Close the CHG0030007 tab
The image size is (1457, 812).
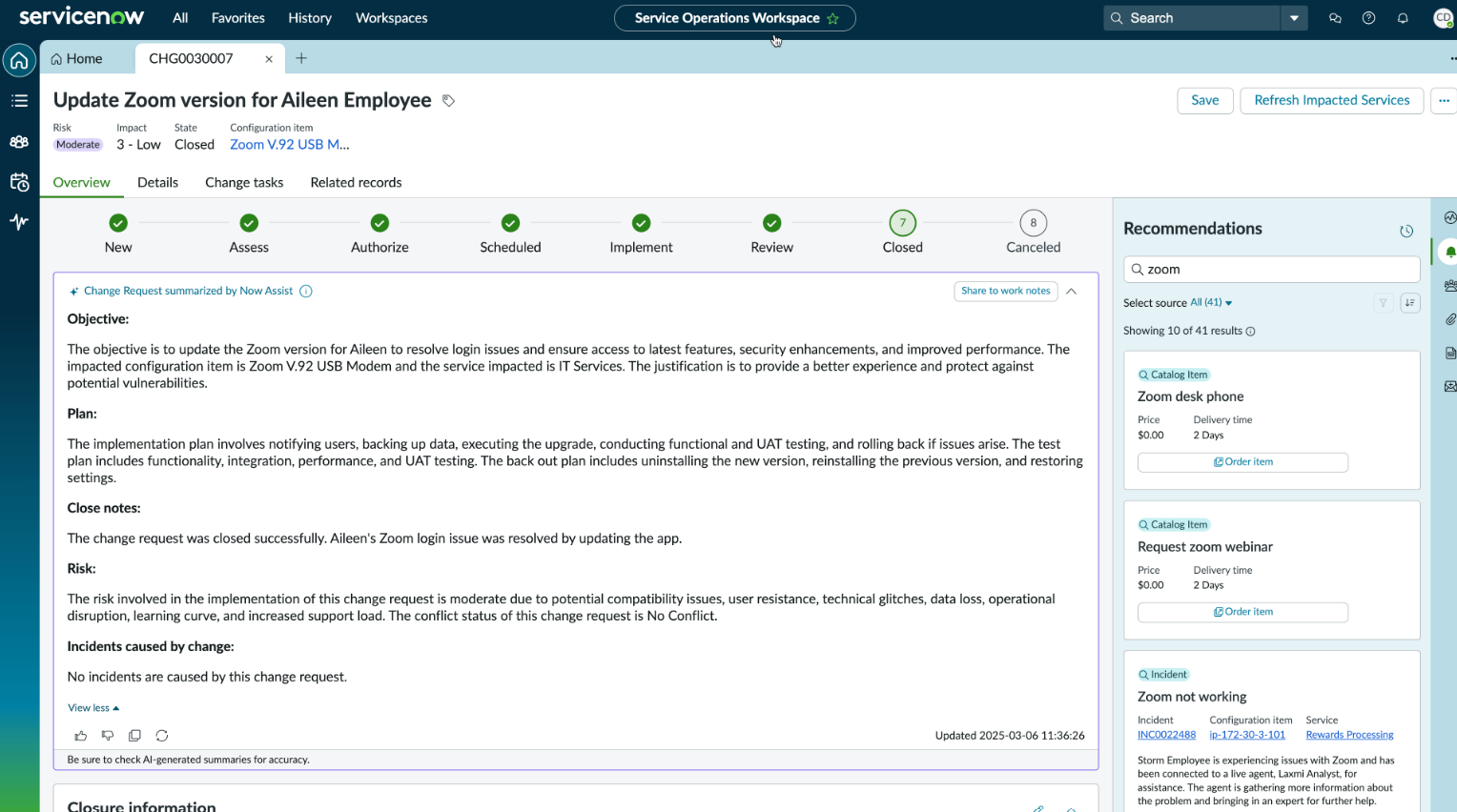pos(269,59)
